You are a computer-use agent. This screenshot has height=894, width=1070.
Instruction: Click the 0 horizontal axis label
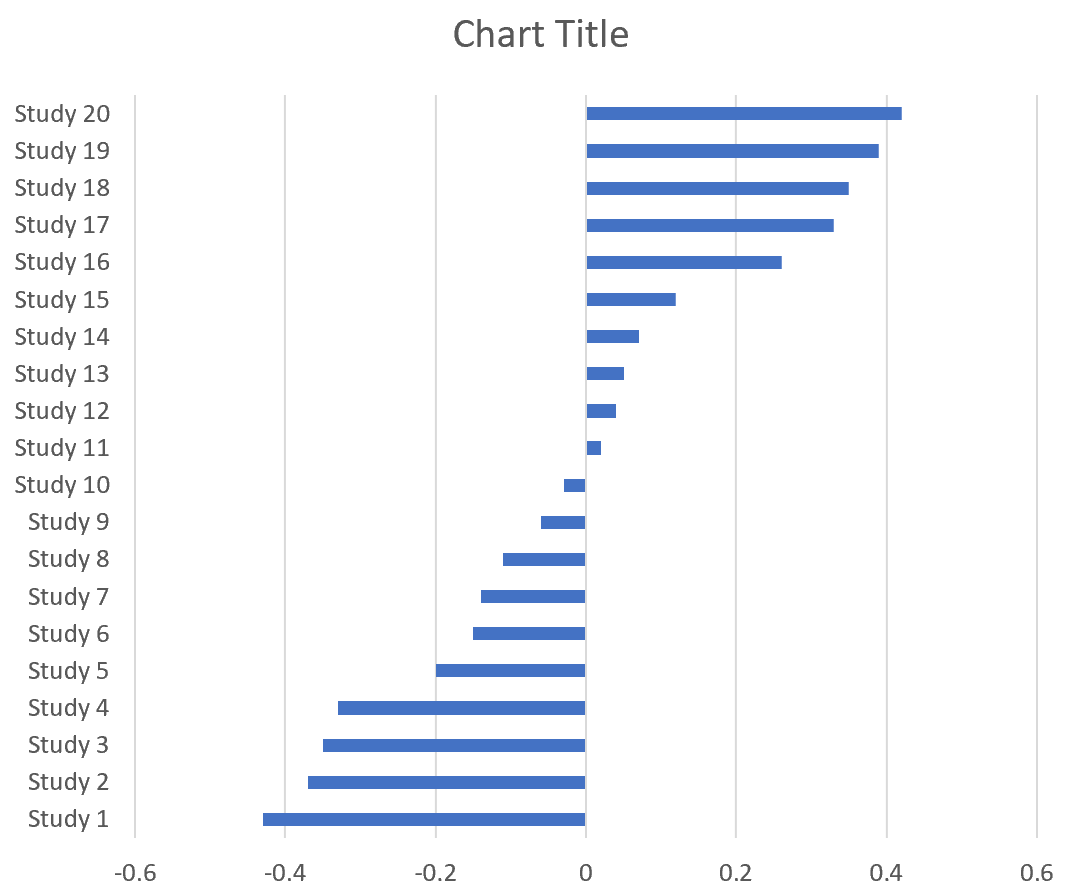point(586,873)
